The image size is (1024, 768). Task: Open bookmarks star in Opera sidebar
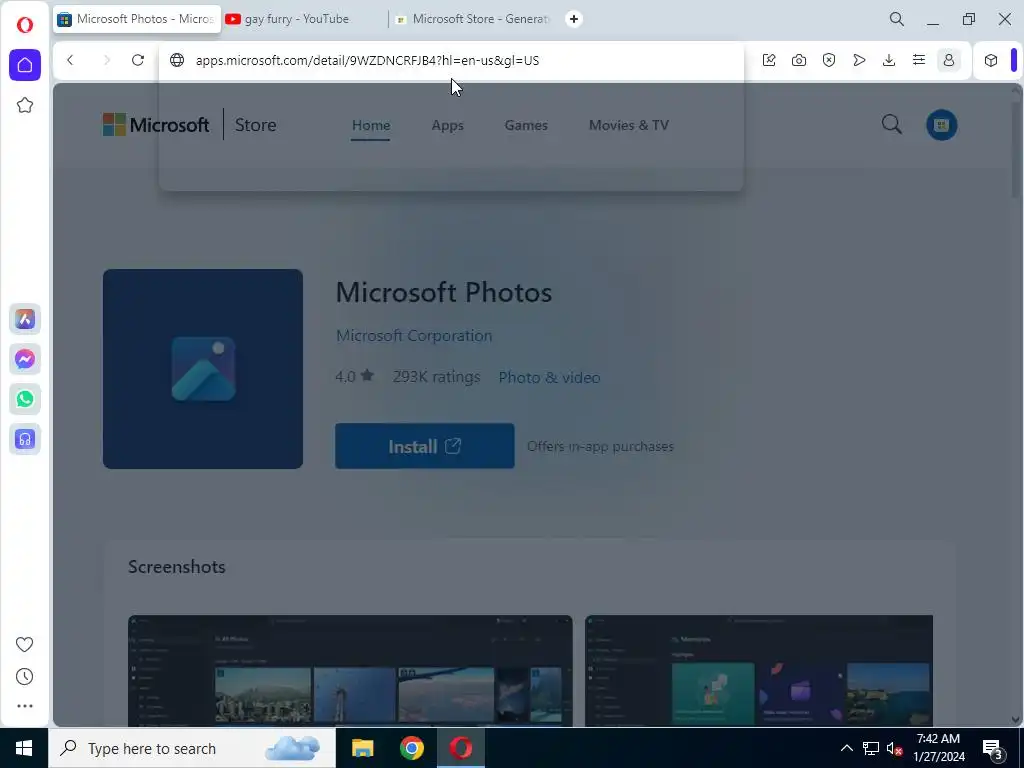point(25,105)
